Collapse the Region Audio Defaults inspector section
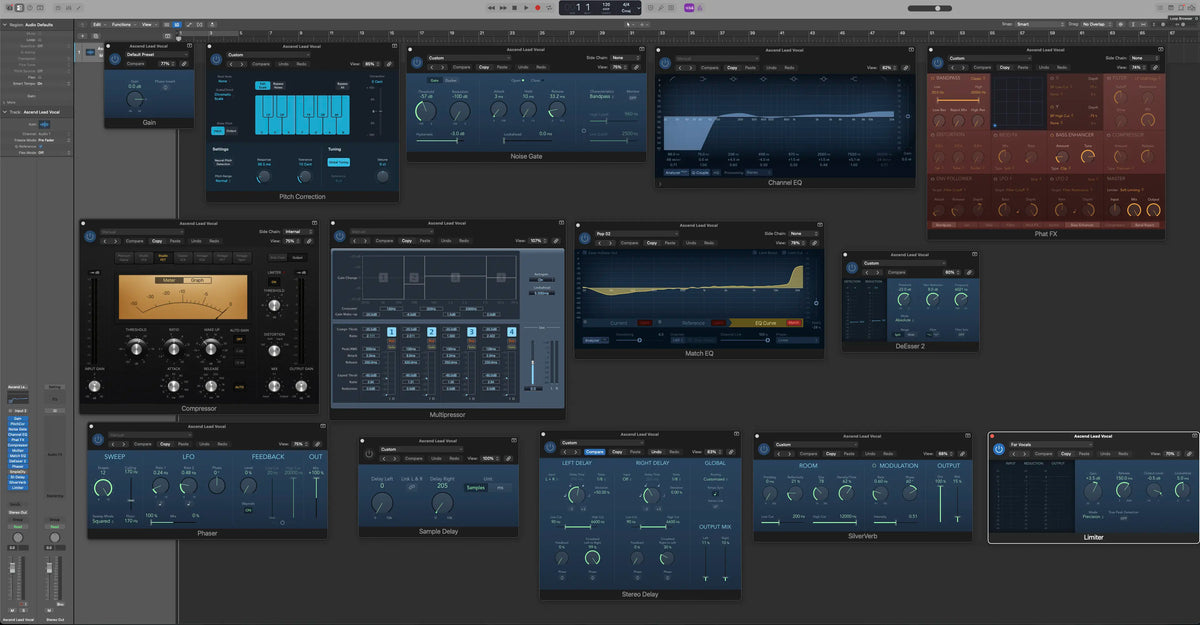1200x625 pixels. point(3,23)
